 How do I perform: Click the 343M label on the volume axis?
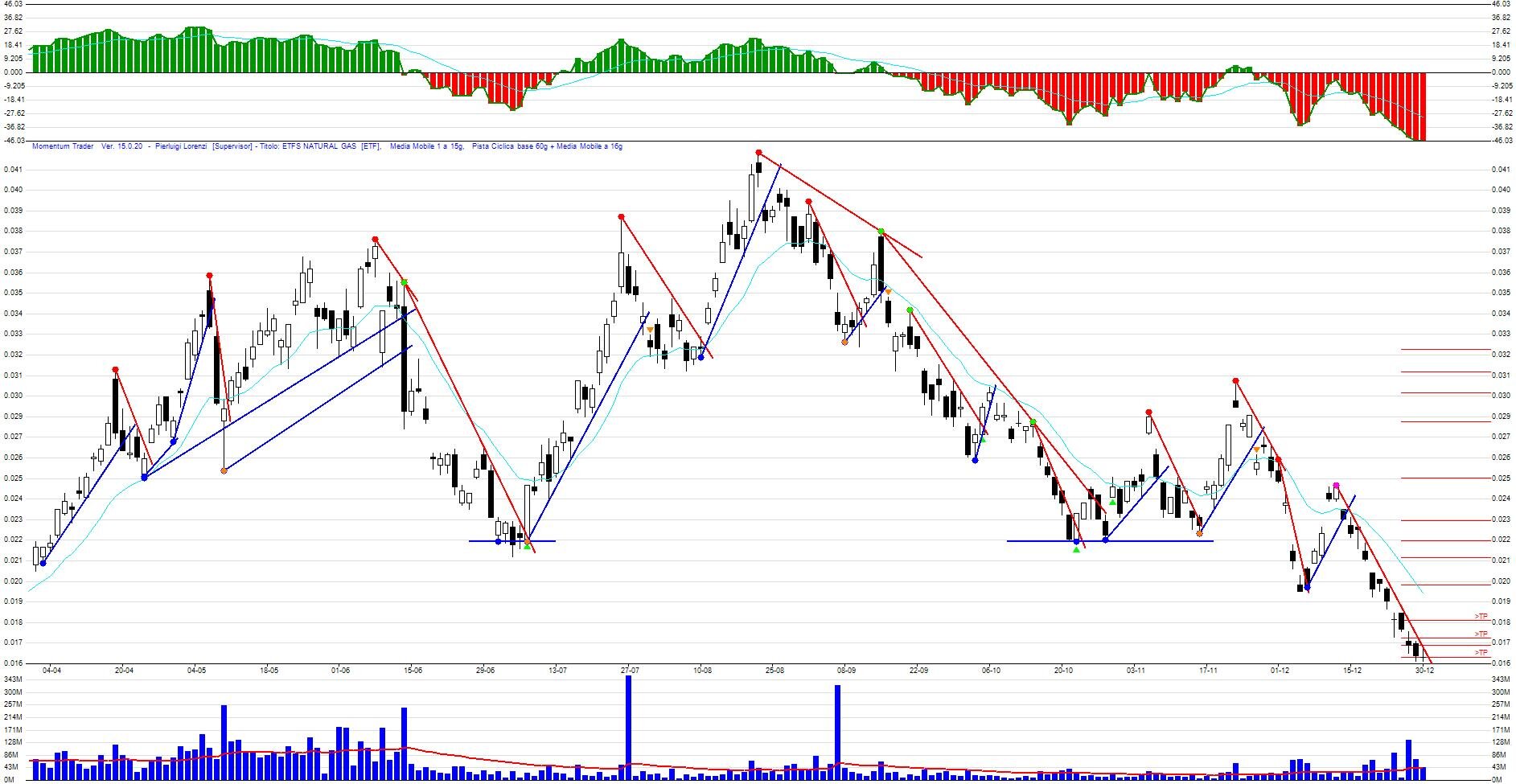click(1500, 679)
